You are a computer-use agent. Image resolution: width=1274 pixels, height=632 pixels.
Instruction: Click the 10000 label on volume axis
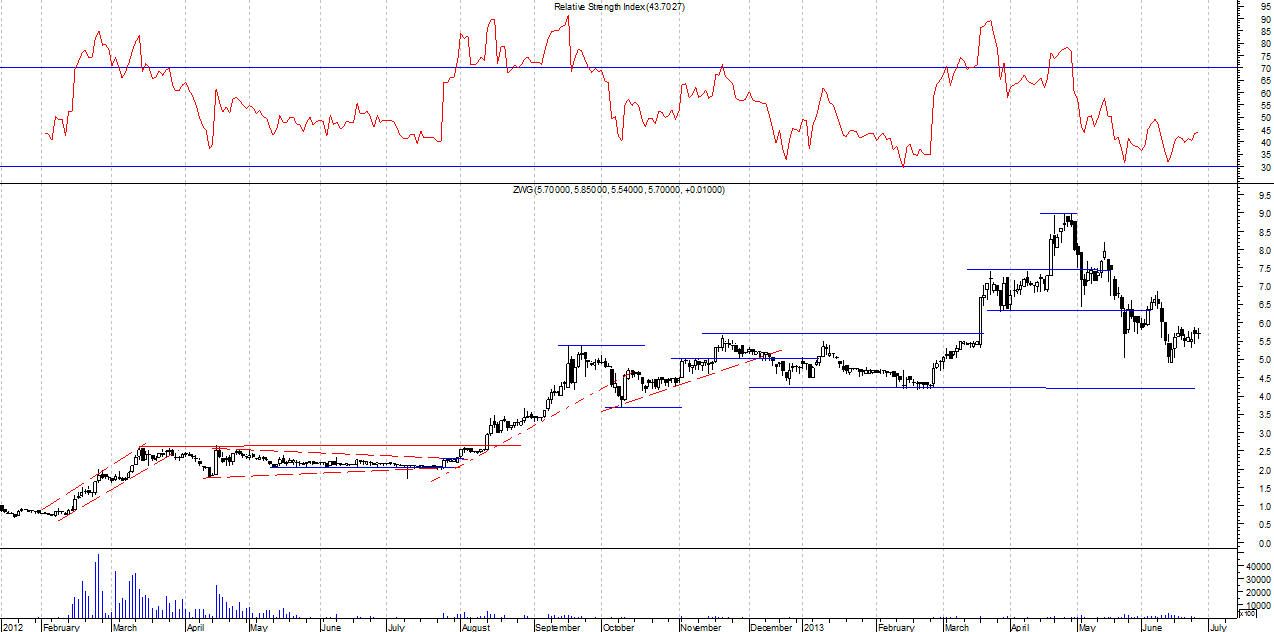(1258, 605)
